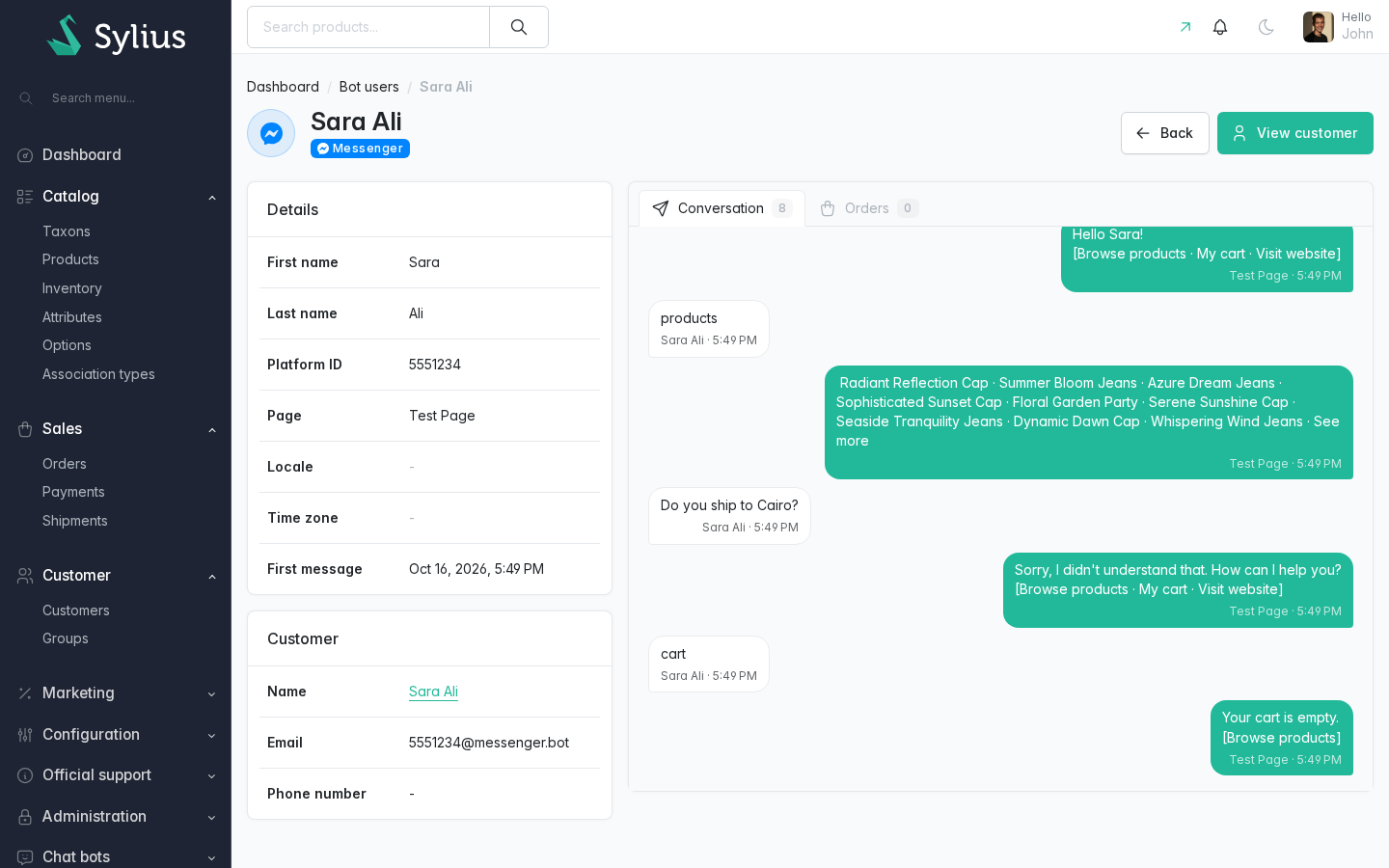The height and width of the screenshot is (868, 1389).
Task: Toggle dark mode moon icon
Action: point(1266,27)
